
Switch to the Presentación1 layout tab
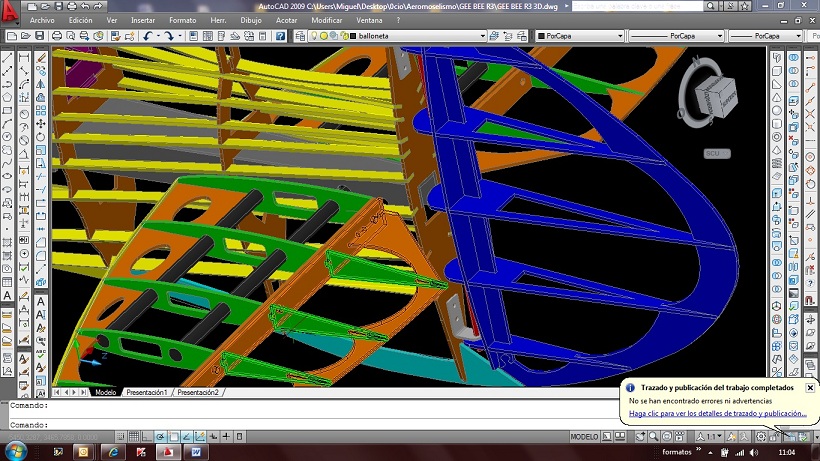146,393
